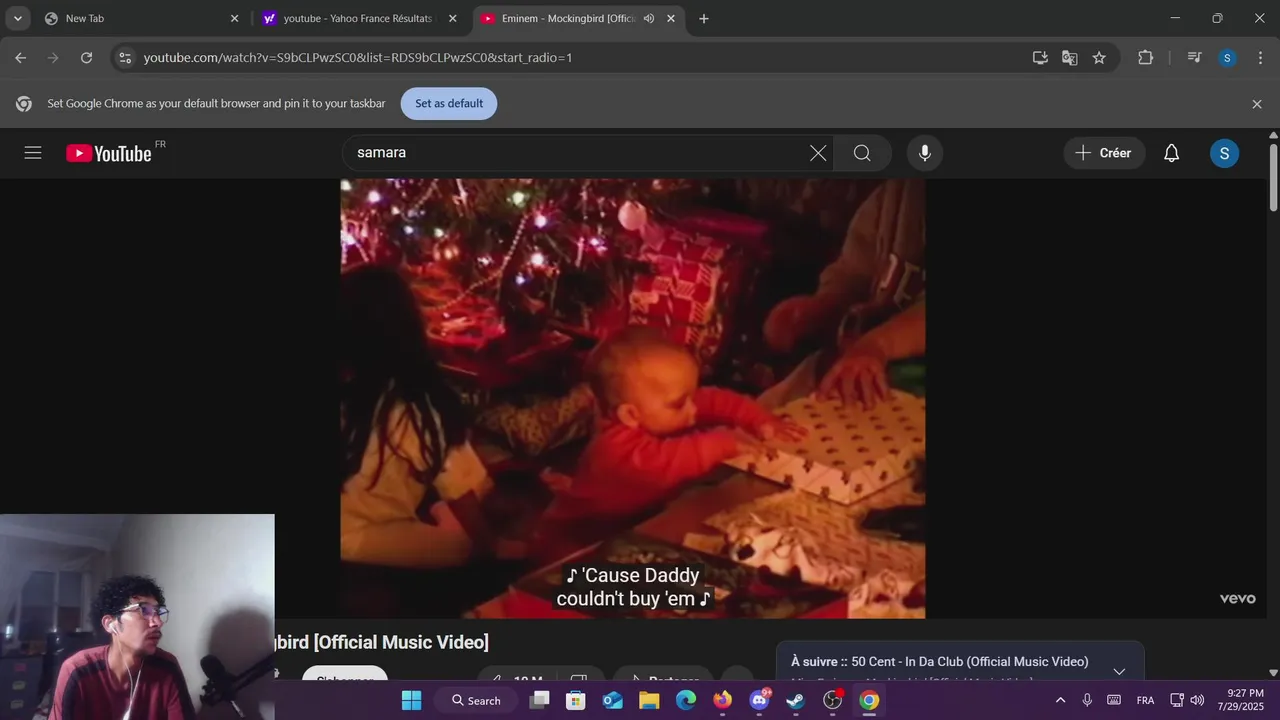Image resolution: width=1280 pixels, height=720 pixels.
Task: Open Task View on taskbar
Action: 540,700
